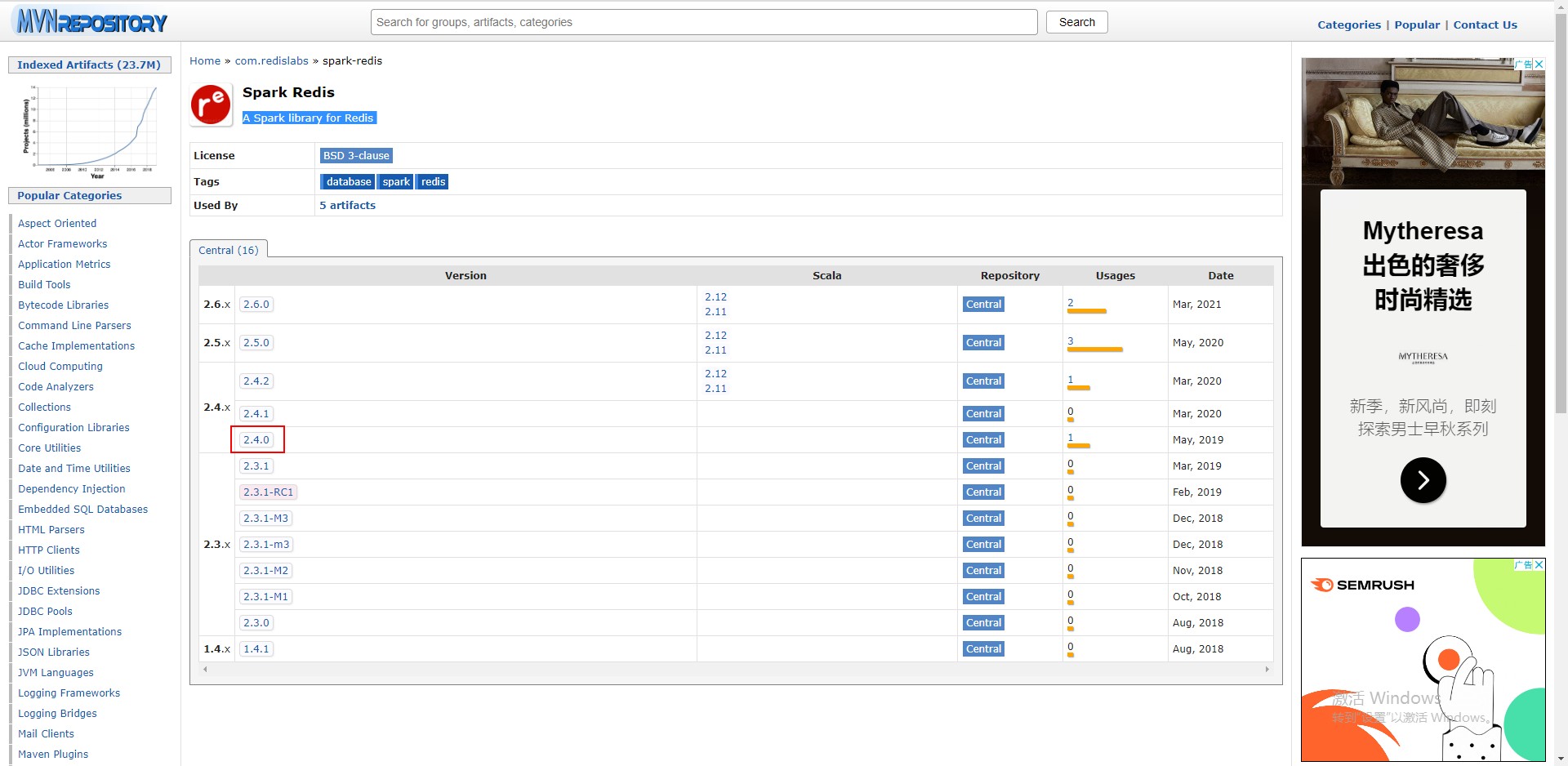
Task: Click the Indexed Artifacts (23.7M) header
Action: pos(89,65)
